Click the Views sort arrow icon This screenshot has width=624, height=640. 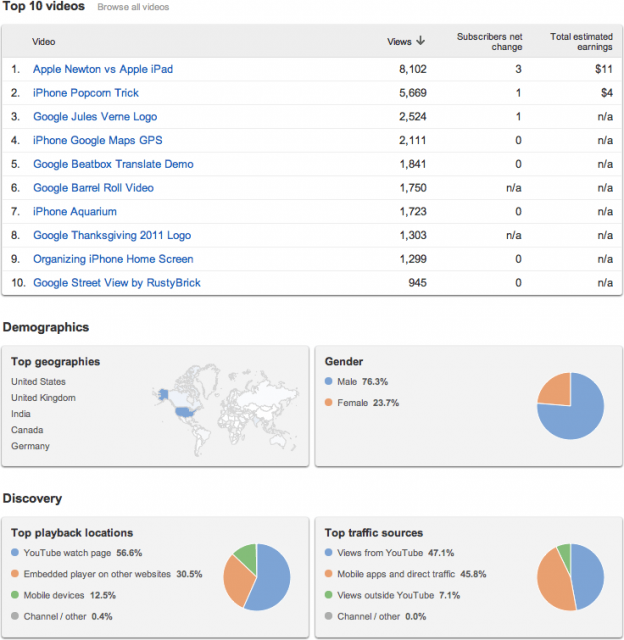coord(420,41)
